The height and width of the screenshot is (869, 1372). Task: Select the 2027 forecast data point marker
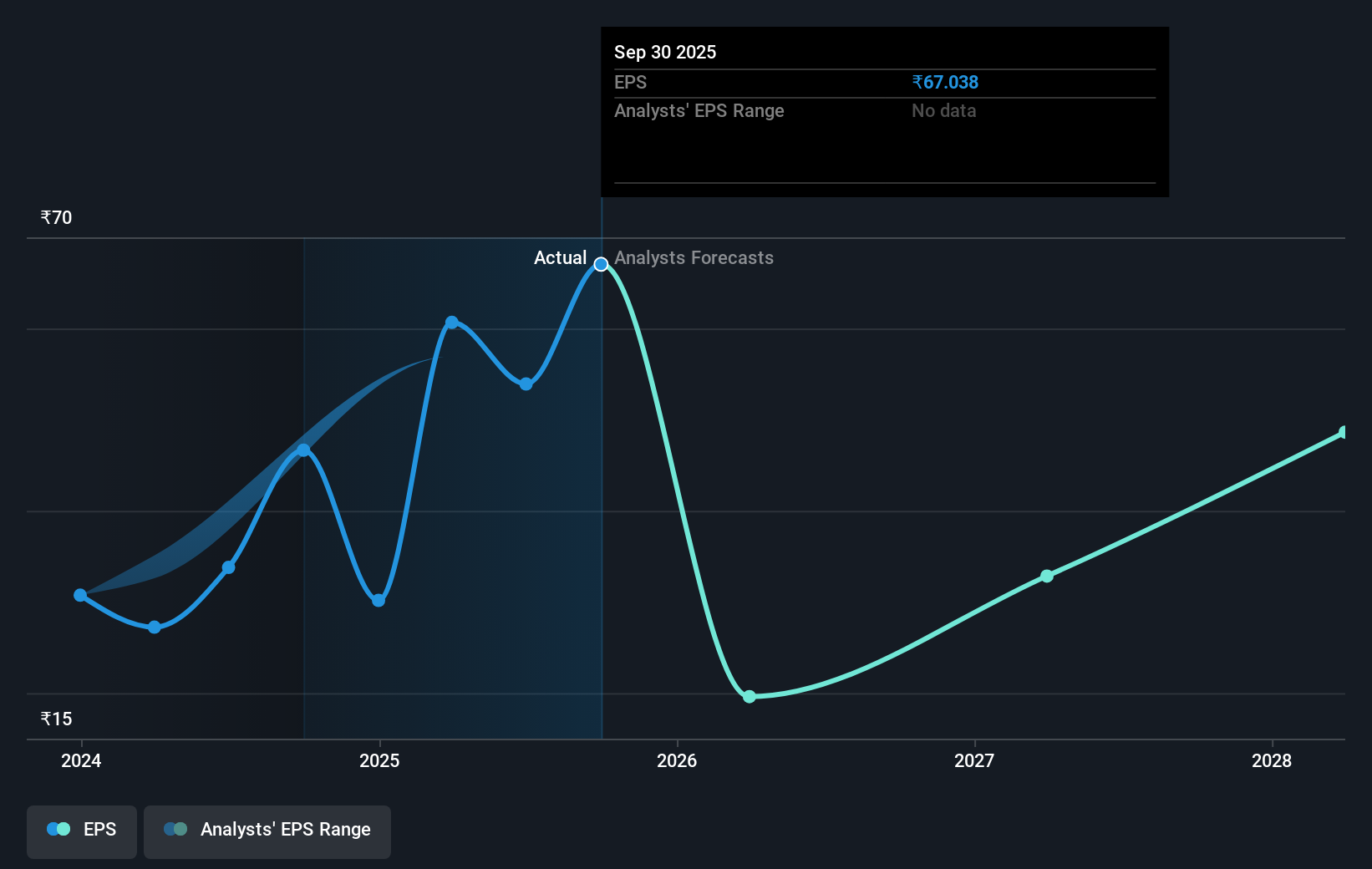click(1045, 576)
